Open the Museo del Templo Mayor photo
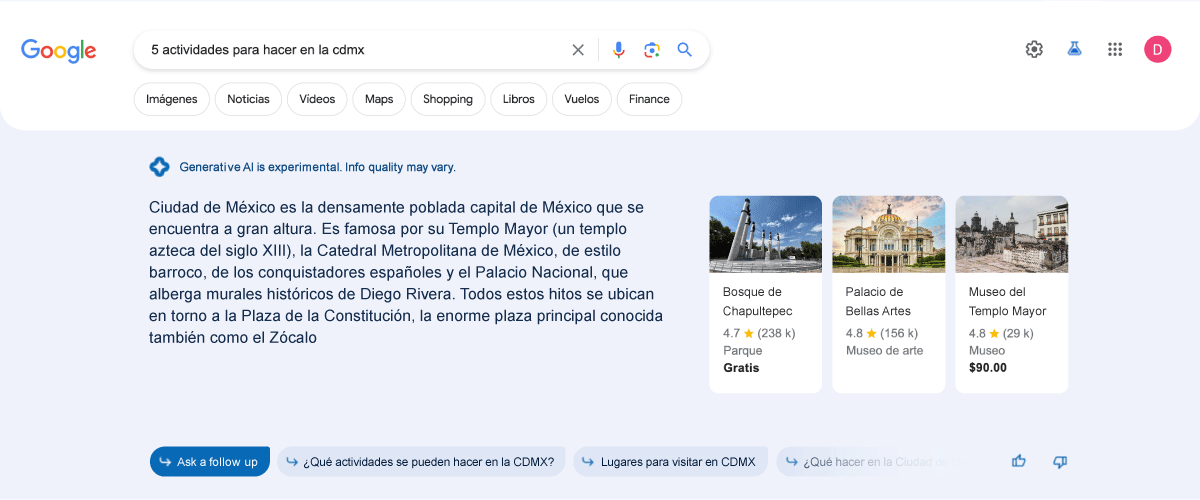 tap(1011, 234)
